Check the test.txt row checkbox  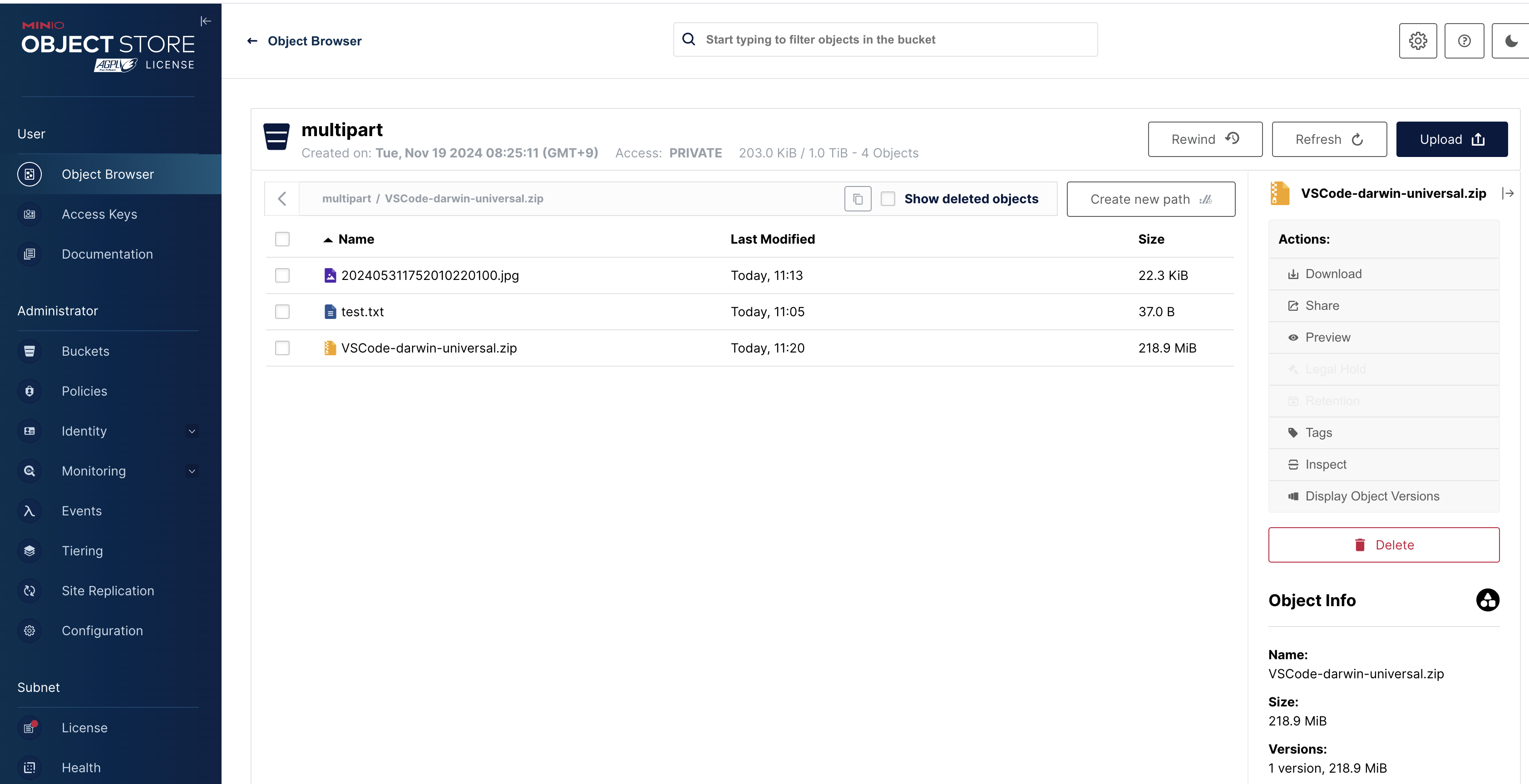click(282, 312)
